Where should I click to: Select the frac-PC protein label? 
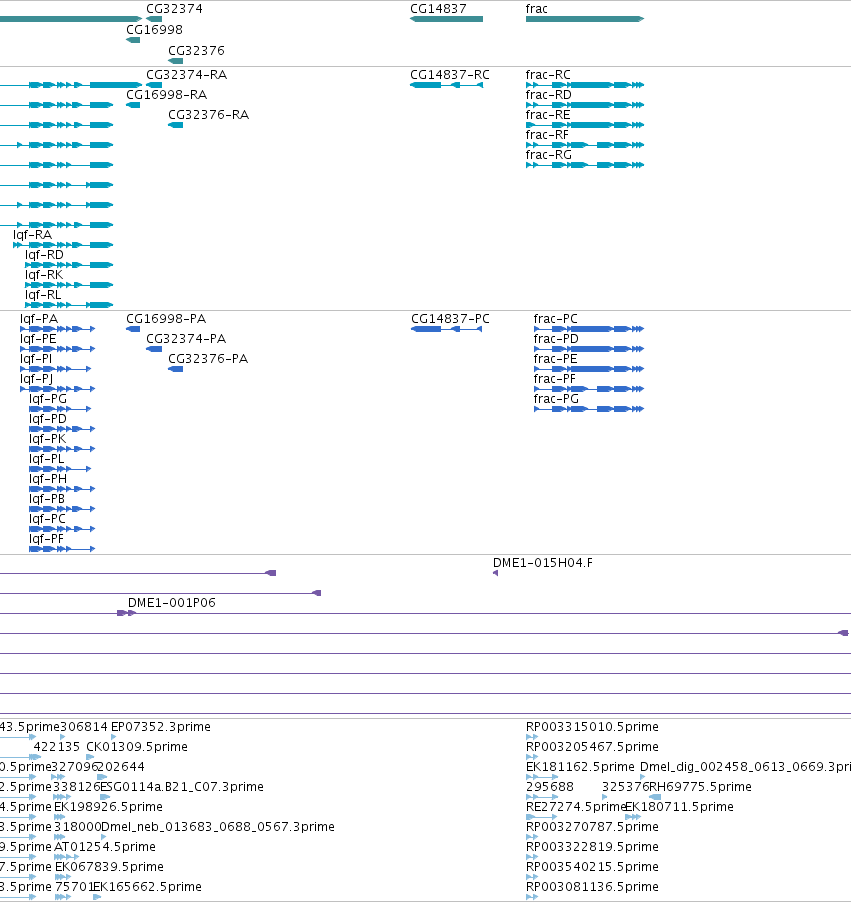point(555,319)
